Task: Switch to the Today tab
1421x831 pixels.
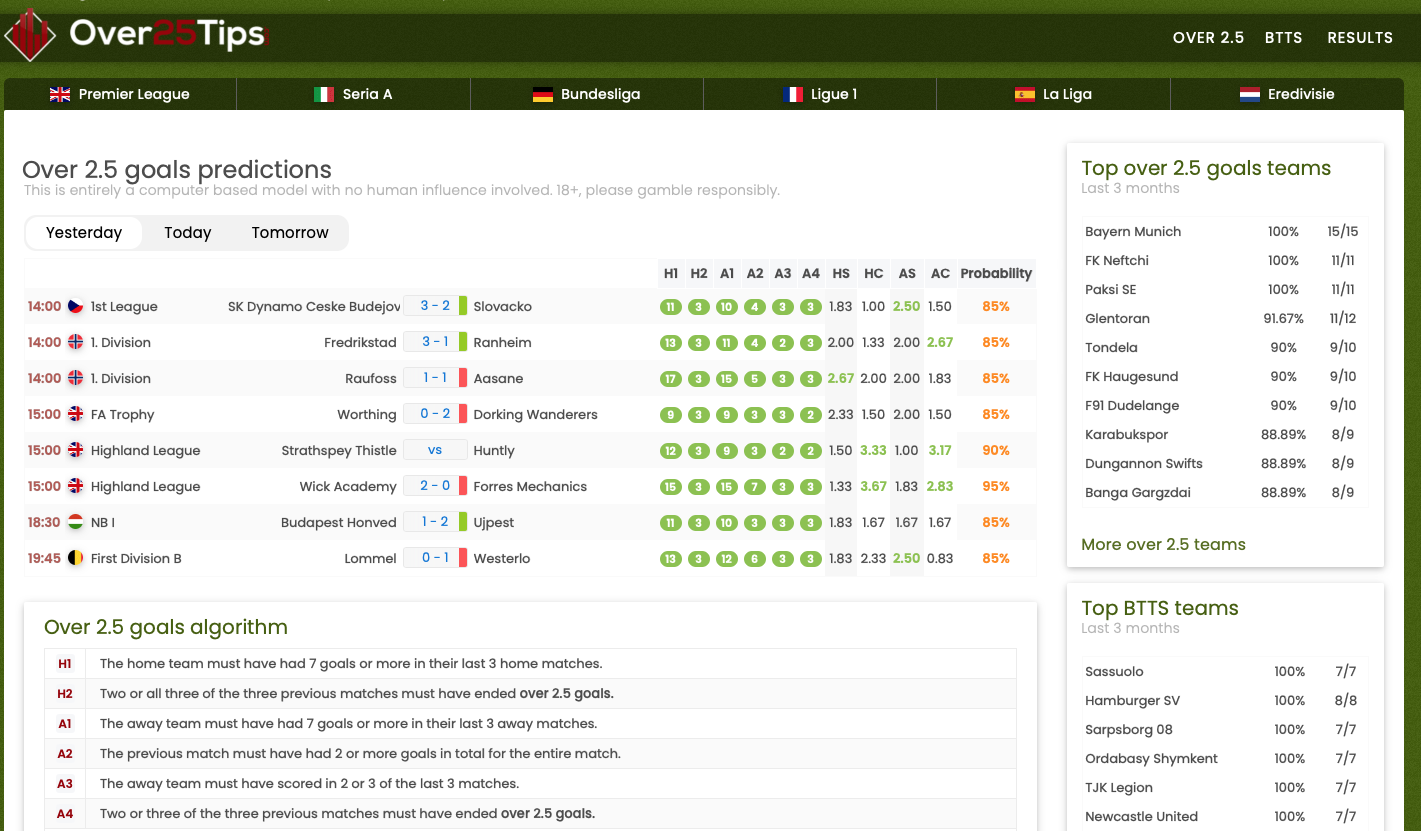Action: pos(188,233)
